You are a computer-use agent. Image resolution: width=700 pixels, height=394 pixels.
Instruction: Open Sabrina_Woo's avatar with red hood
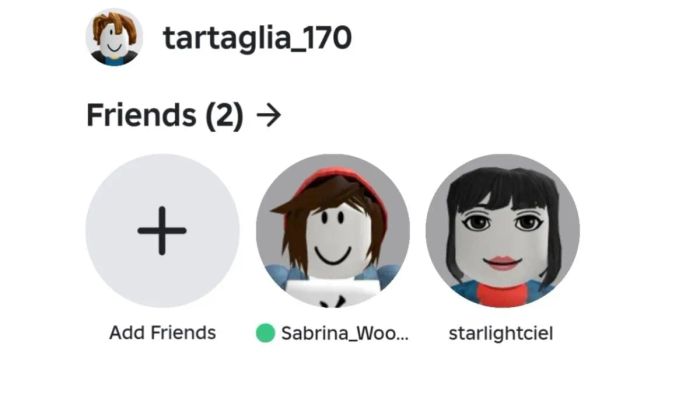click(x=333, y=231)
